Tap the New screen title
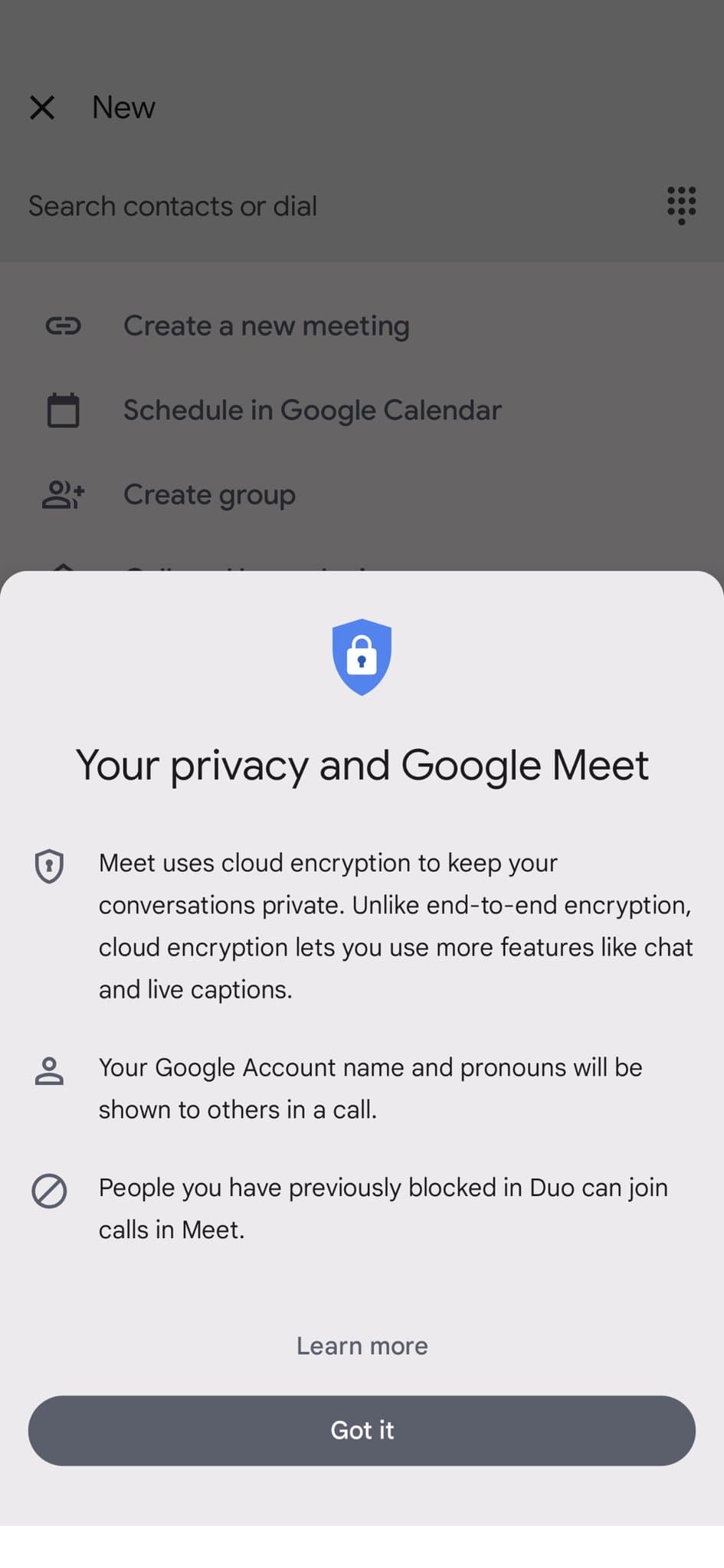Screen dimensions: 724x1568 point(123,108)
